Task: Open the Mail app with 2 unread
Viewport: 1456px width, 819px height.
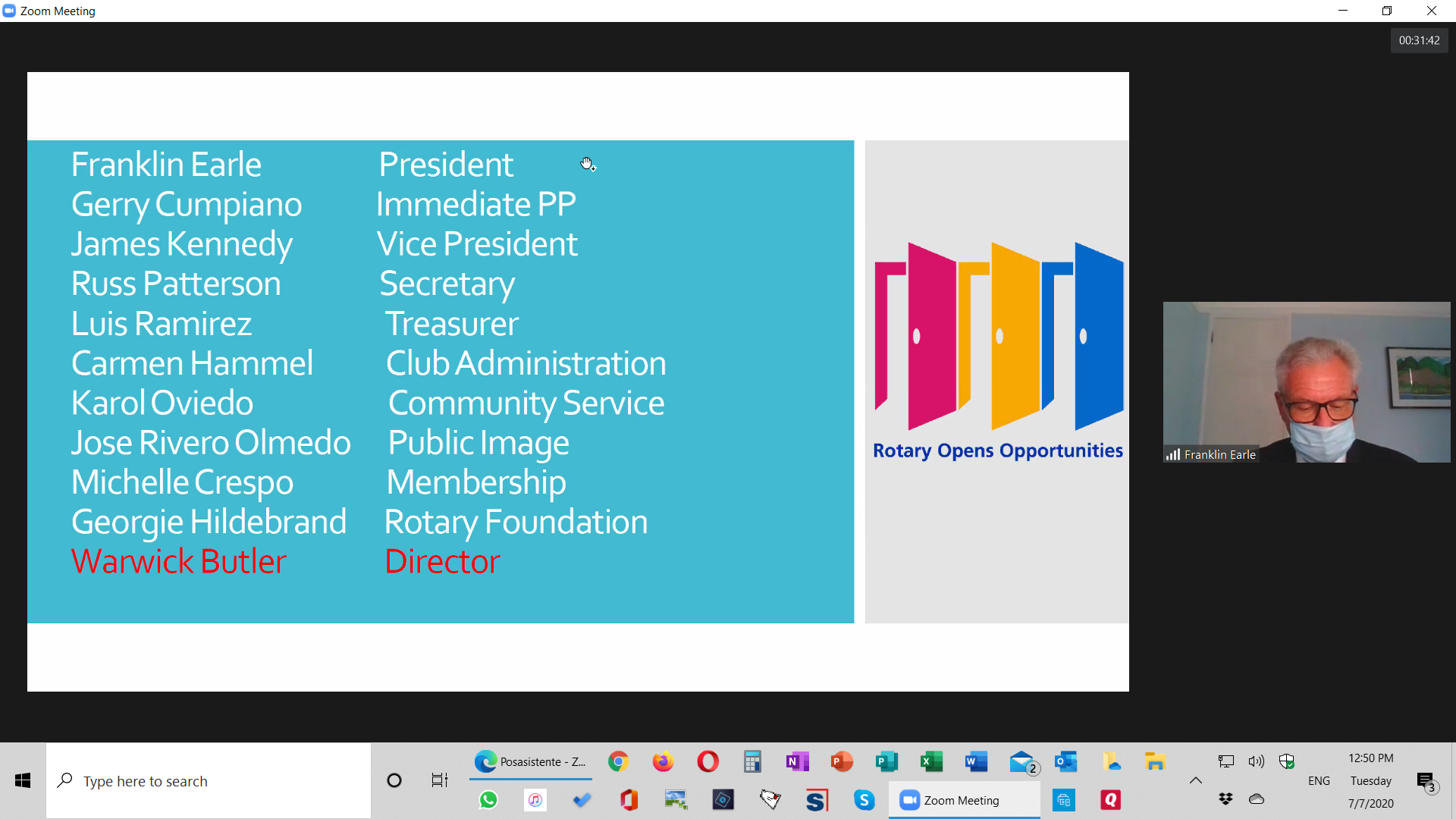Action: pos(1021,761)
